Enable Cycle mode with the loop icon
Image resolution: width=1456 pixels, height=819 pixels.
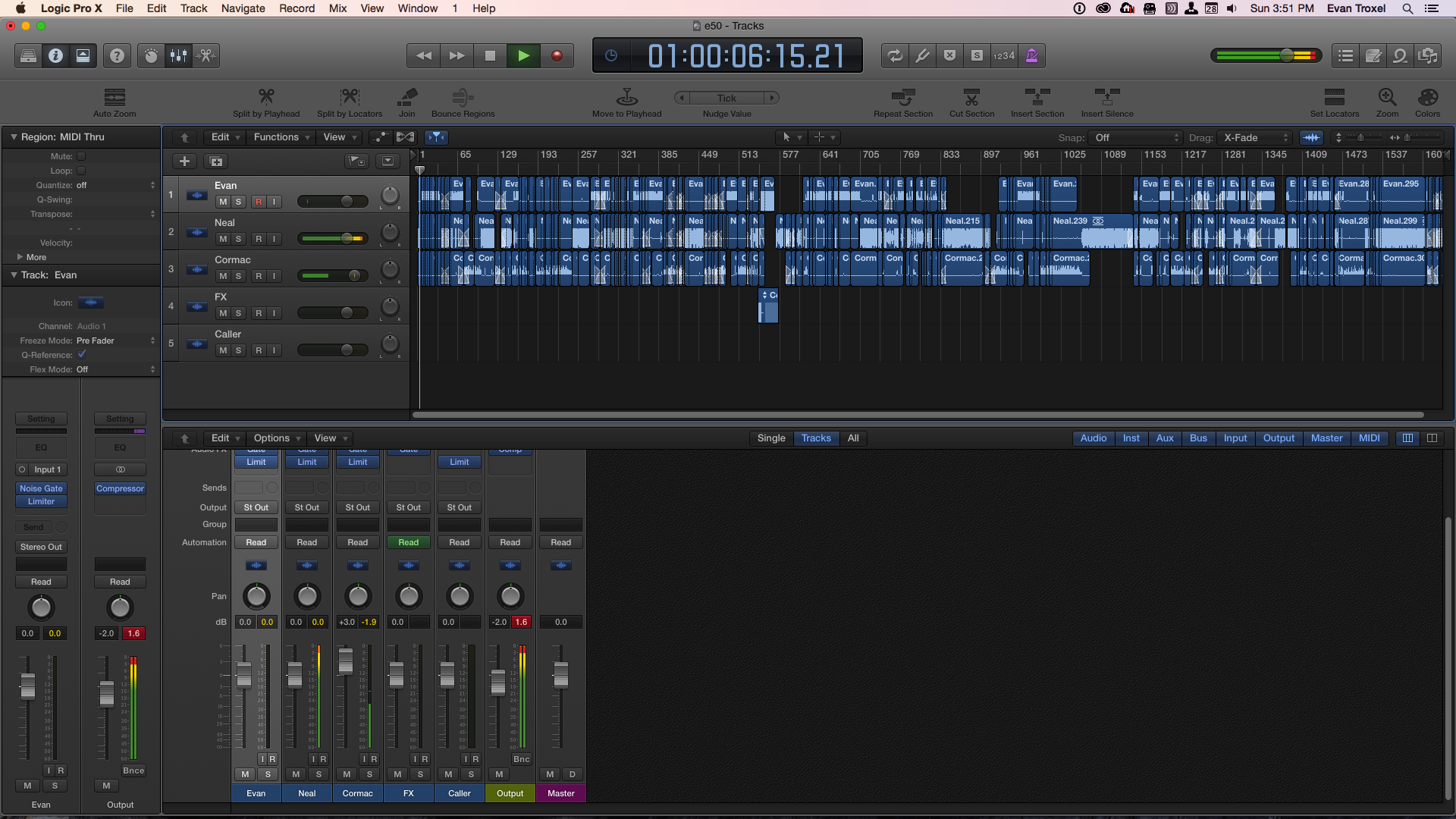896,55
